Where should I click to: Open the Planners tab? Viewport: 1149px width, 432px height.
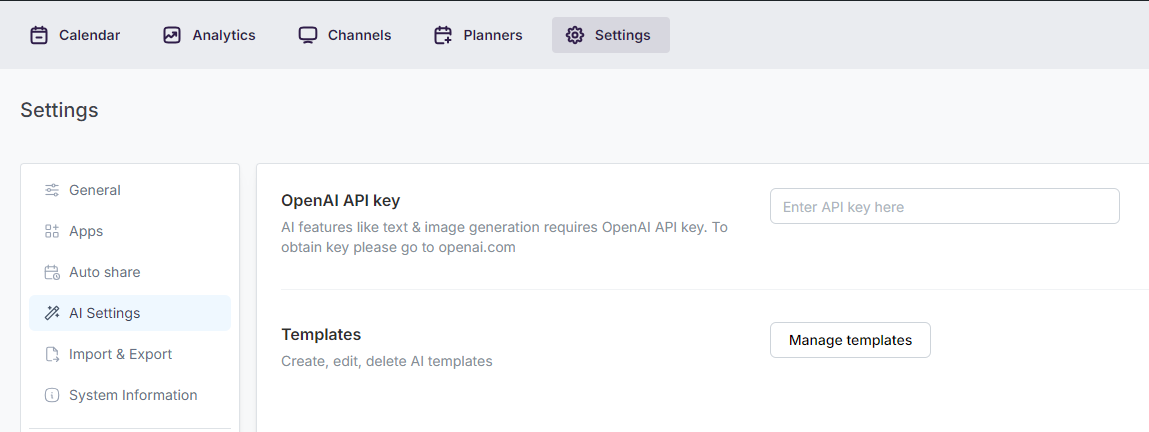(478, 35)
